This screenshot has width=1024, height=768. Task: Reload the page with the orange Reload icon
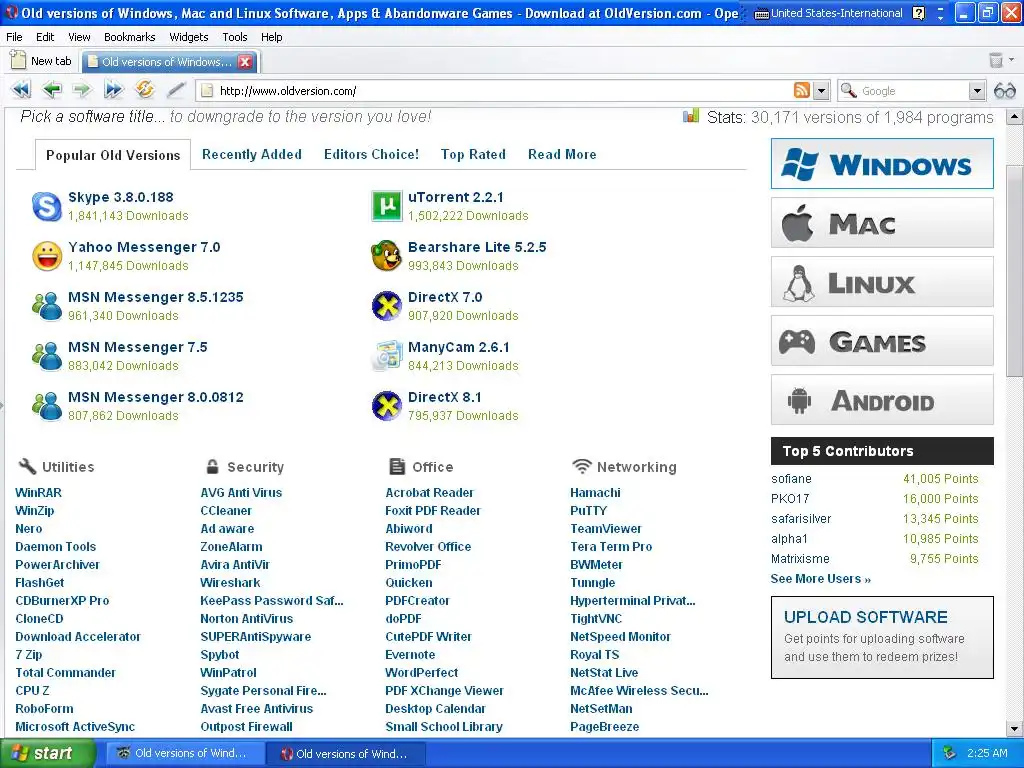coord(144,89)
